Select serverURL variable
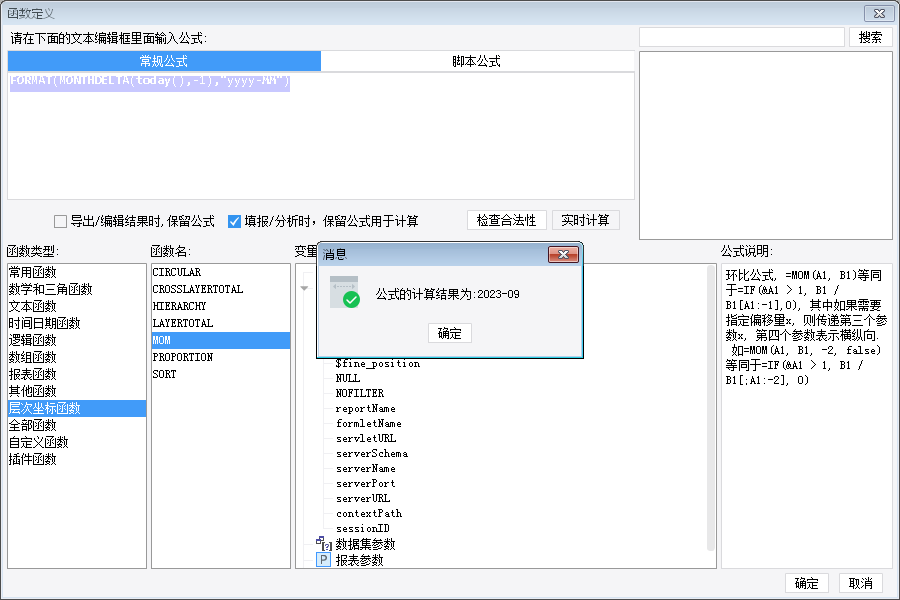Image resolution: width=900 pixels, height=600 pixels. pyautogui.click(x=363, y=498)
